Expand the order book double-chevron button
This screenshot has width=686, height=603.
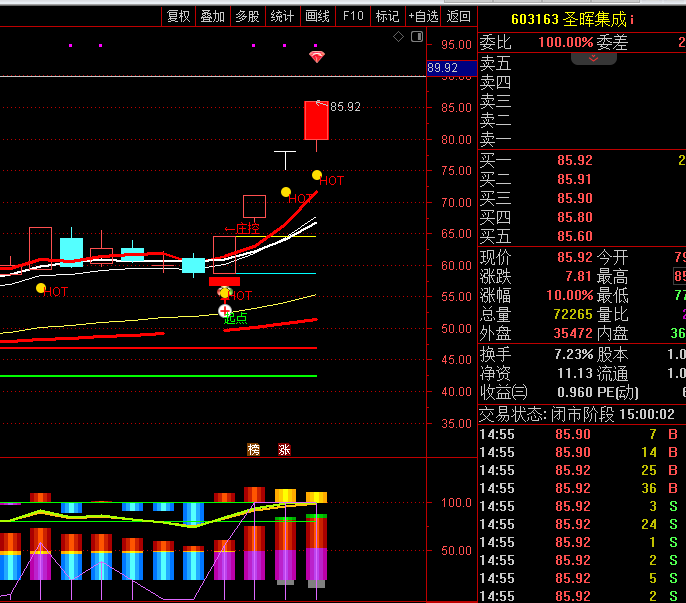(x=594, y=58)
